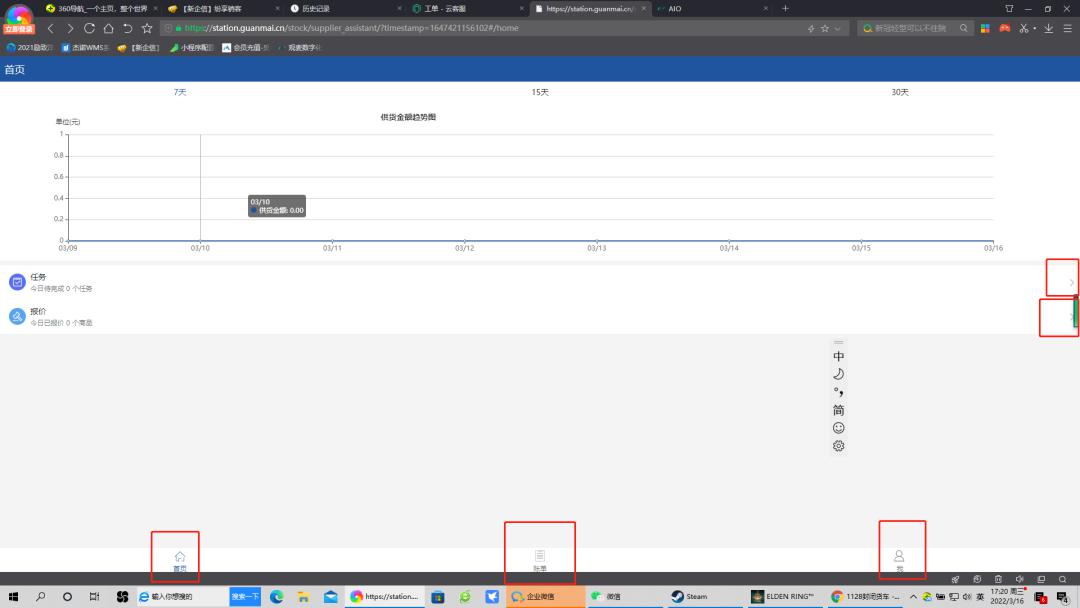The width and height of the screenshot is (1080, 608).
Task: Click the station.guanmai.cn URL address field
Action: (x=482, y=28)
